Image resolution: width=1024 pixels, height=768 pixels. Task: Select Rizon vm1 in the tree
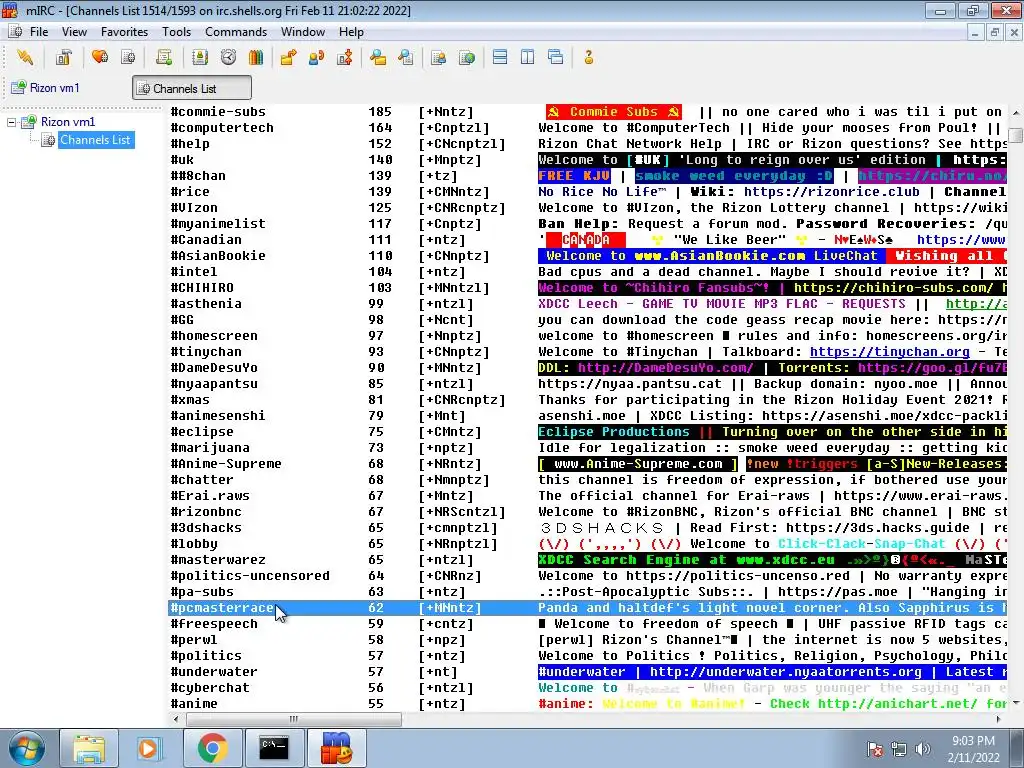tap(68, 121)
